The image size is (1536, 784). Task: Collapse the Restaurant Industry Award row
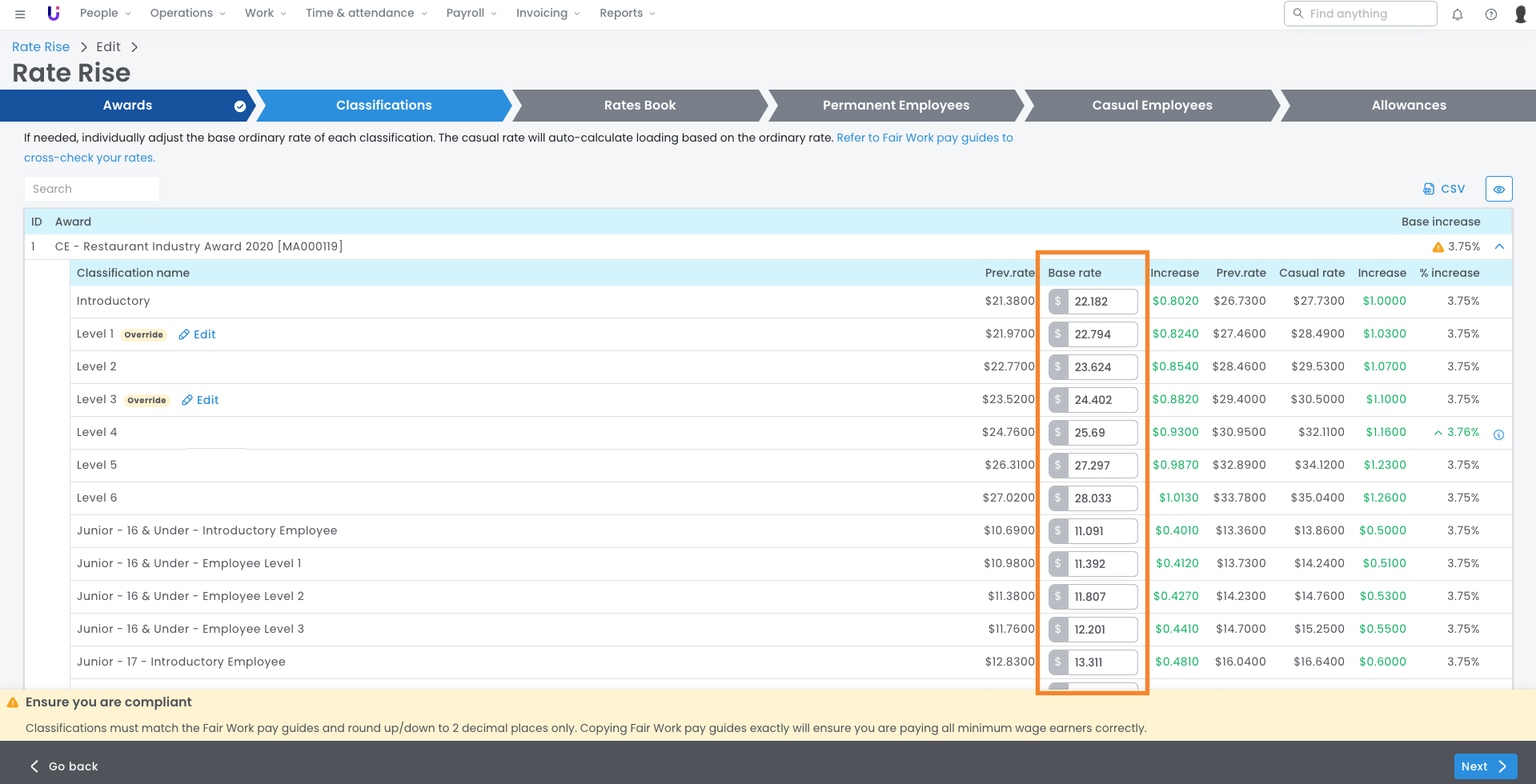point(1499,246)
